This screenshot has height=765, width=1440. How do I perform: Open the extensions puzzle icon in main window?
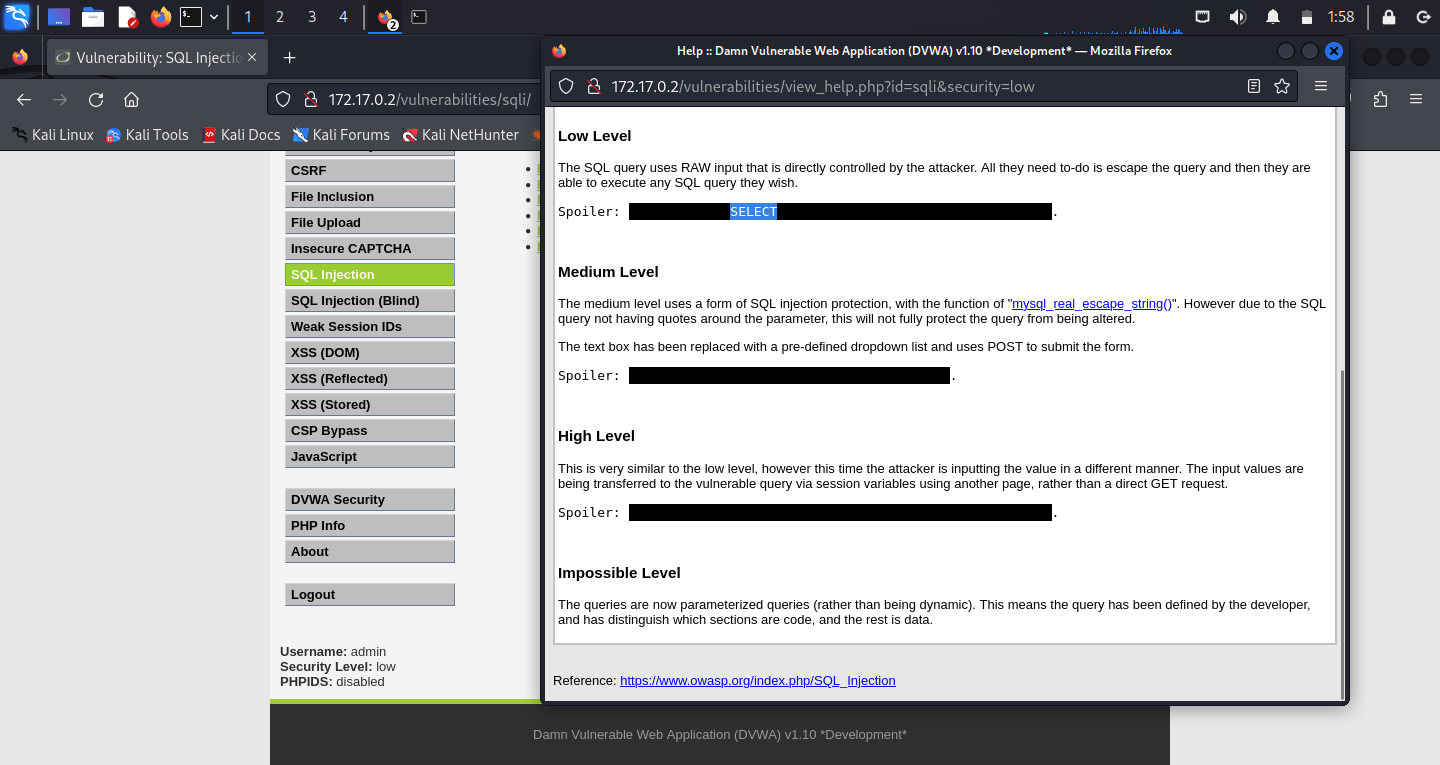[x=1381, y=99]
